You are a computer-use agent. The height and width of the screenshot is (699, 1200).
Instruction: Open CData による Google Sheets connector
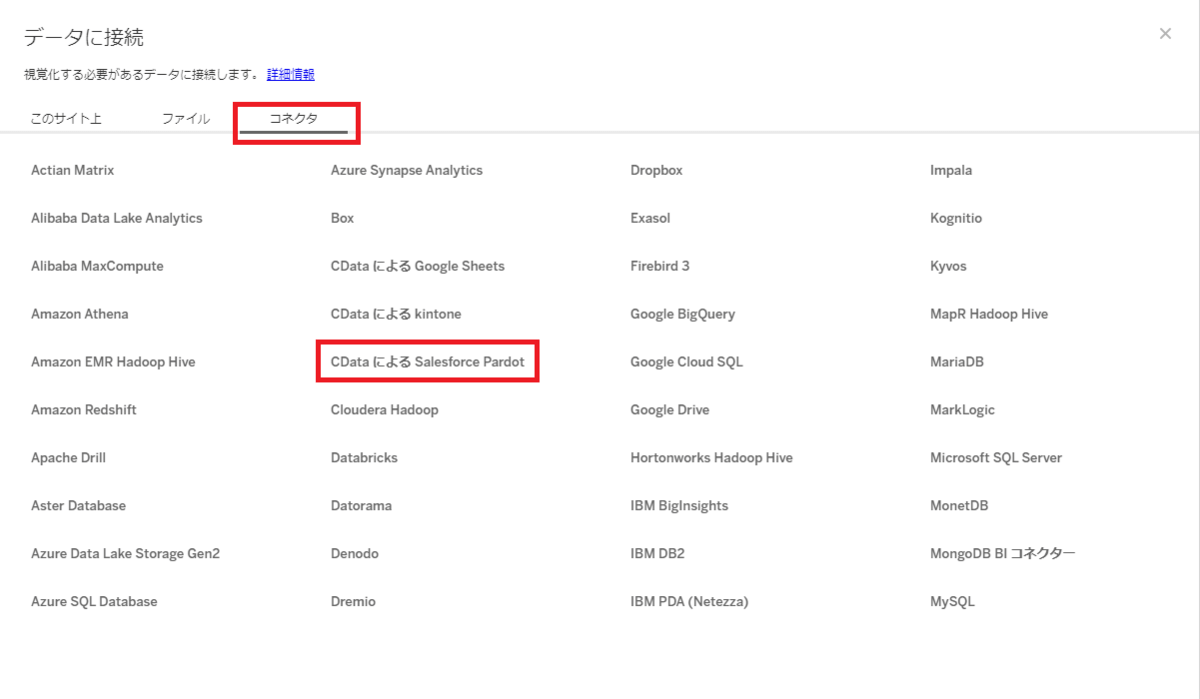(418, 266)
